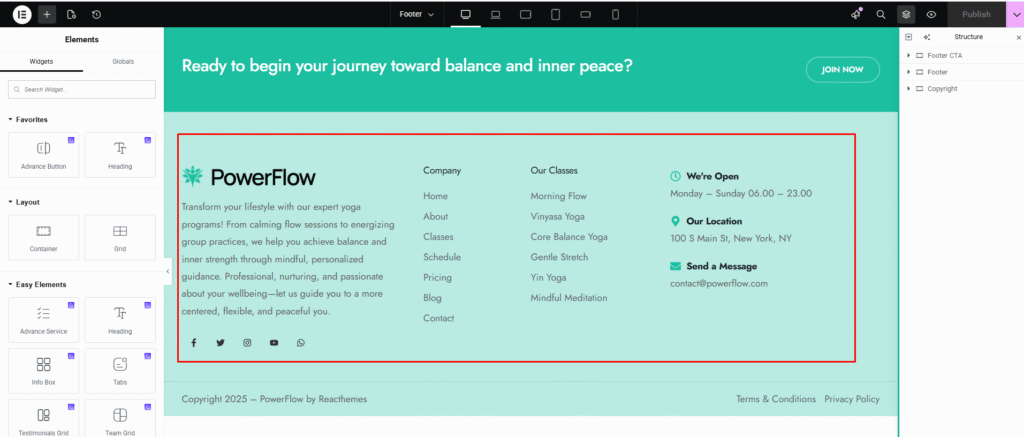The height and width of the screenshot is (437, 1024).
Task: Select the Container layout widget
Action: click(x=43, y=238)
